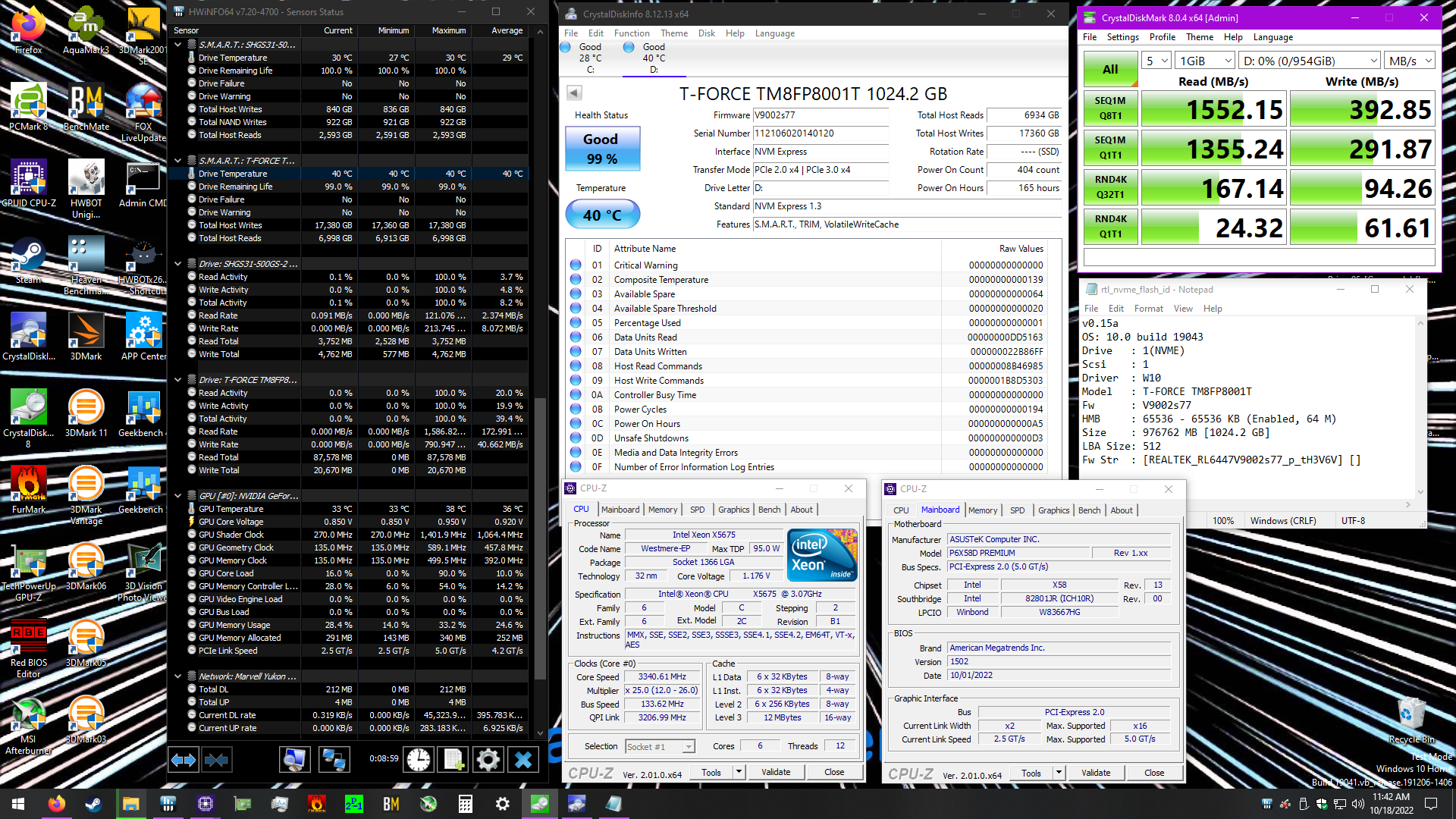This screenshot has width=1456, height=819.
Task: Run SEQ1M Q8T1 benchmark
Action: point(1110,108)
